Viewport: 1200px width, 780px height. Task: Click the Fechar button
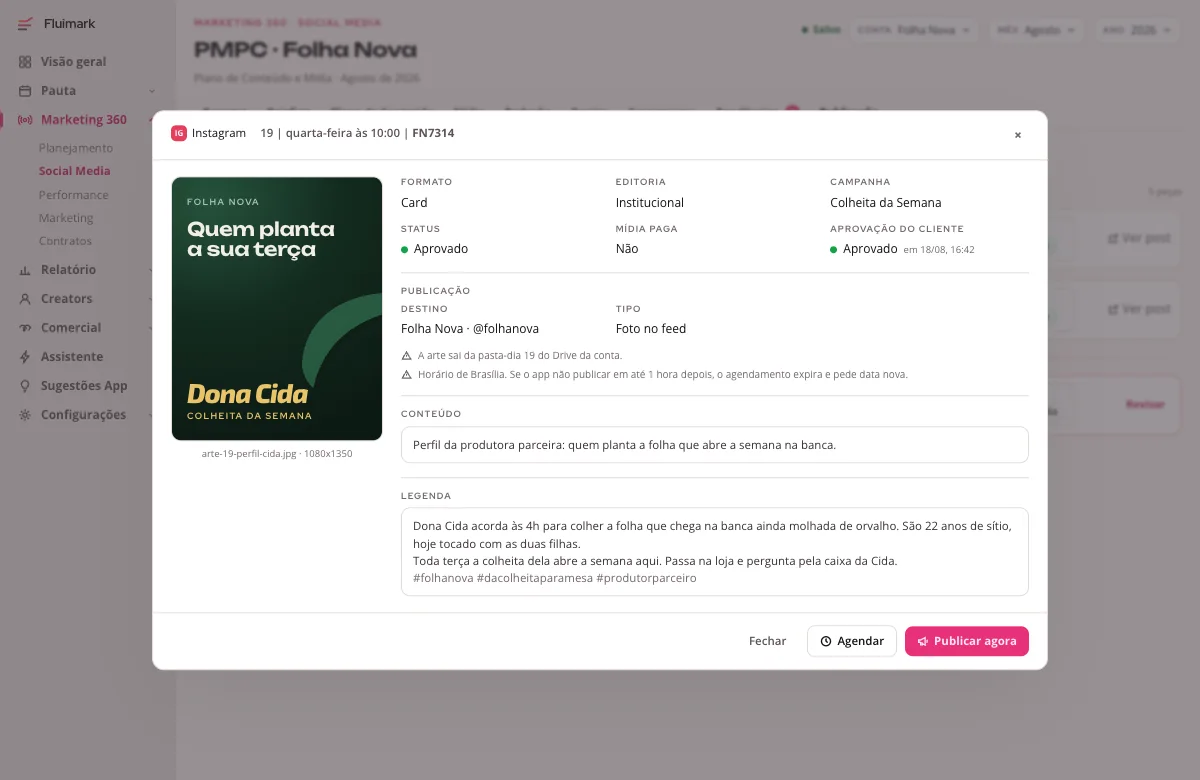point(768,641)
